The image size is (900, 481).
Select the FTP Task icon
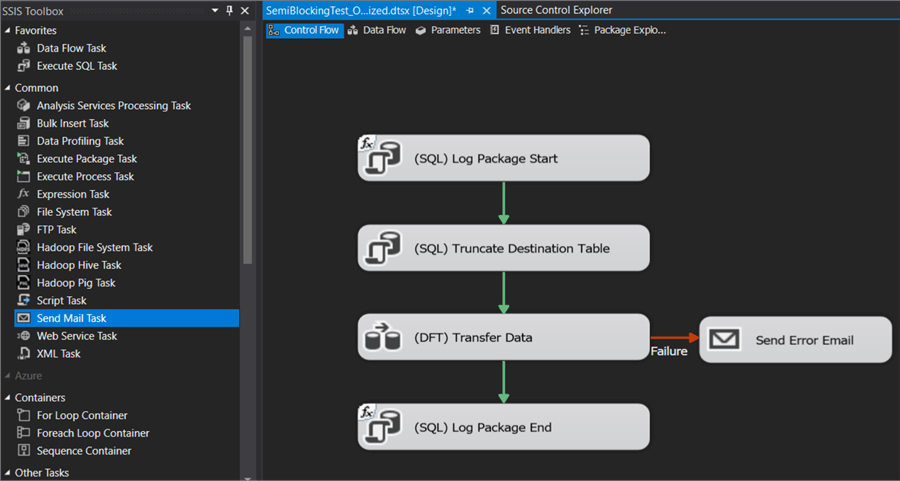tap(24, 230)
